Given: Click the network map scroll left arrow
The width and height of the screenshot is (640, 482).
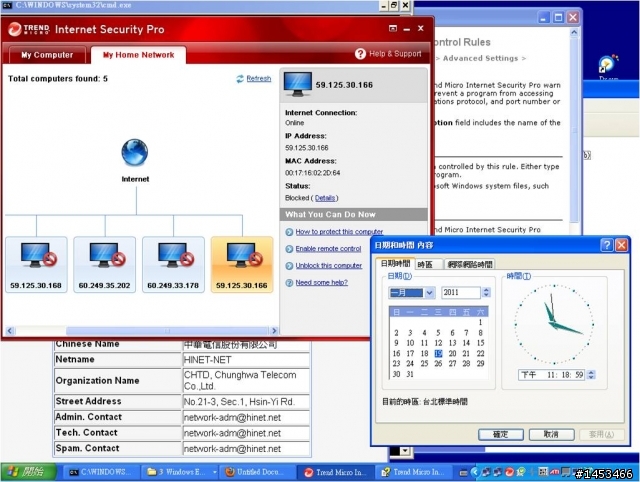Looking at the screenshot, I should click(x=10, y=331).
